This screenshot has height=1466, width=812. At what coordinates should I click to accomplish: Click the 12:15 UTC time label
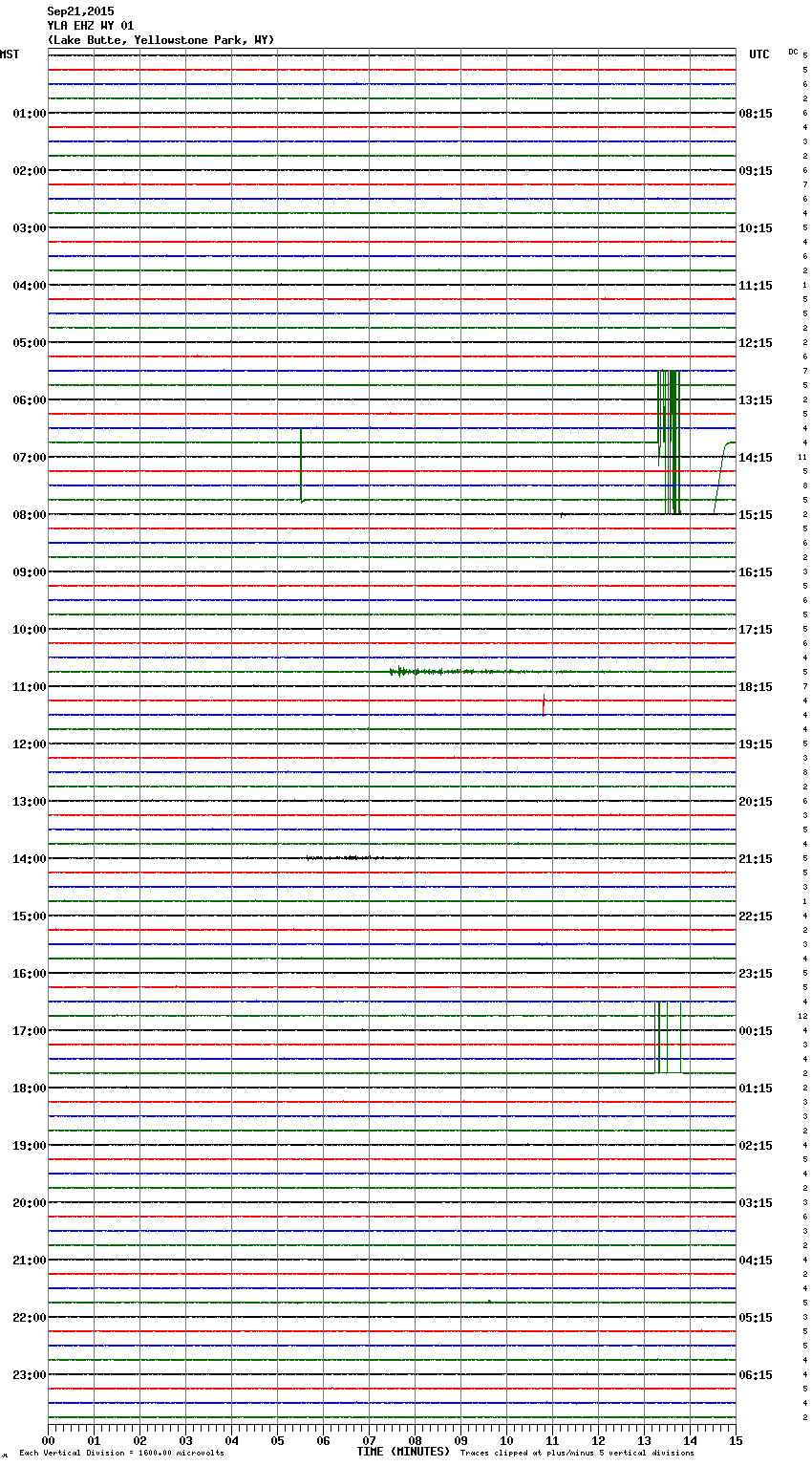coord(756,343)
